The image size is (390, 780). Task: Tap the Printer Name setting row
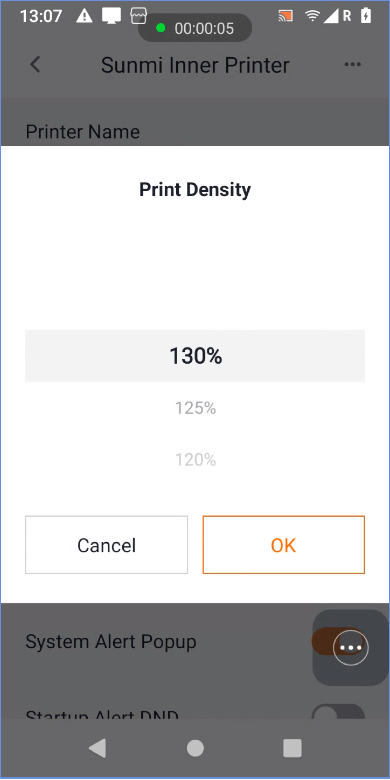(x=195, y=131)
